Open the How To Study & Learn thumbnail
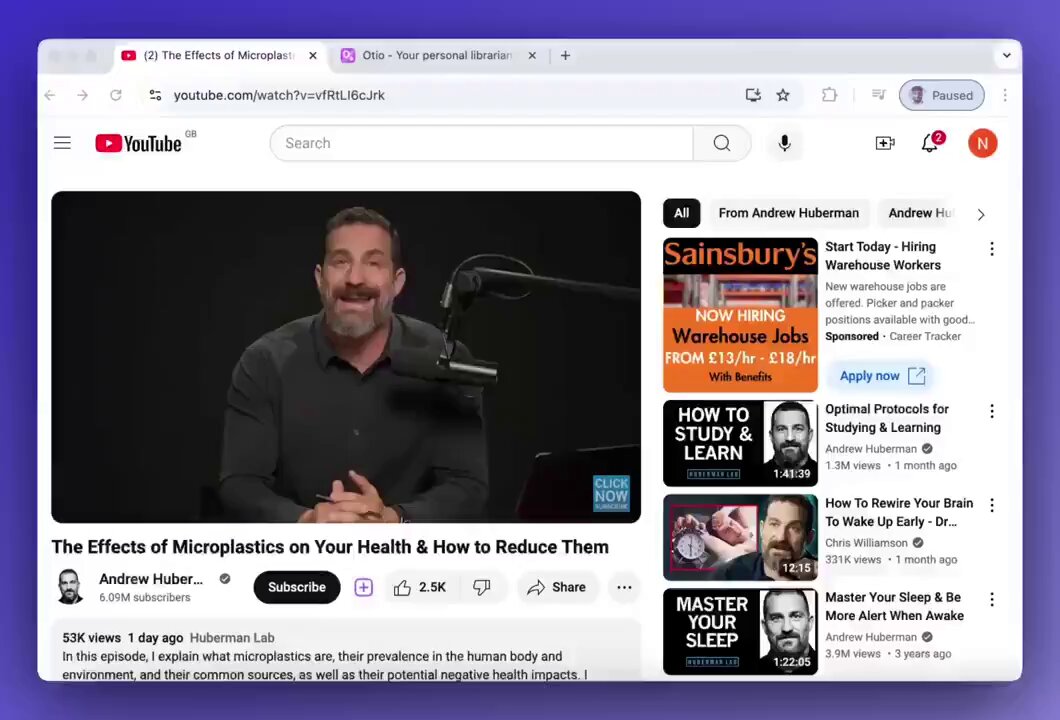Image resolution: width=1060 pixels, height=720 pixels. click(x=740, y=443)
